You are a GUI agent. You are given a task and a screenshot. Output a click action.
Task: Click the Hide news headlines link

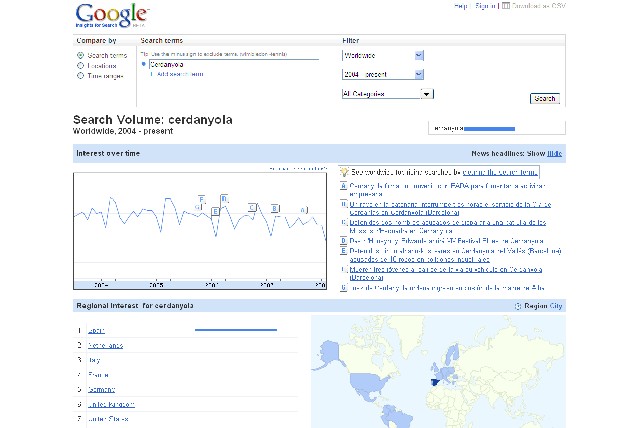554,153
